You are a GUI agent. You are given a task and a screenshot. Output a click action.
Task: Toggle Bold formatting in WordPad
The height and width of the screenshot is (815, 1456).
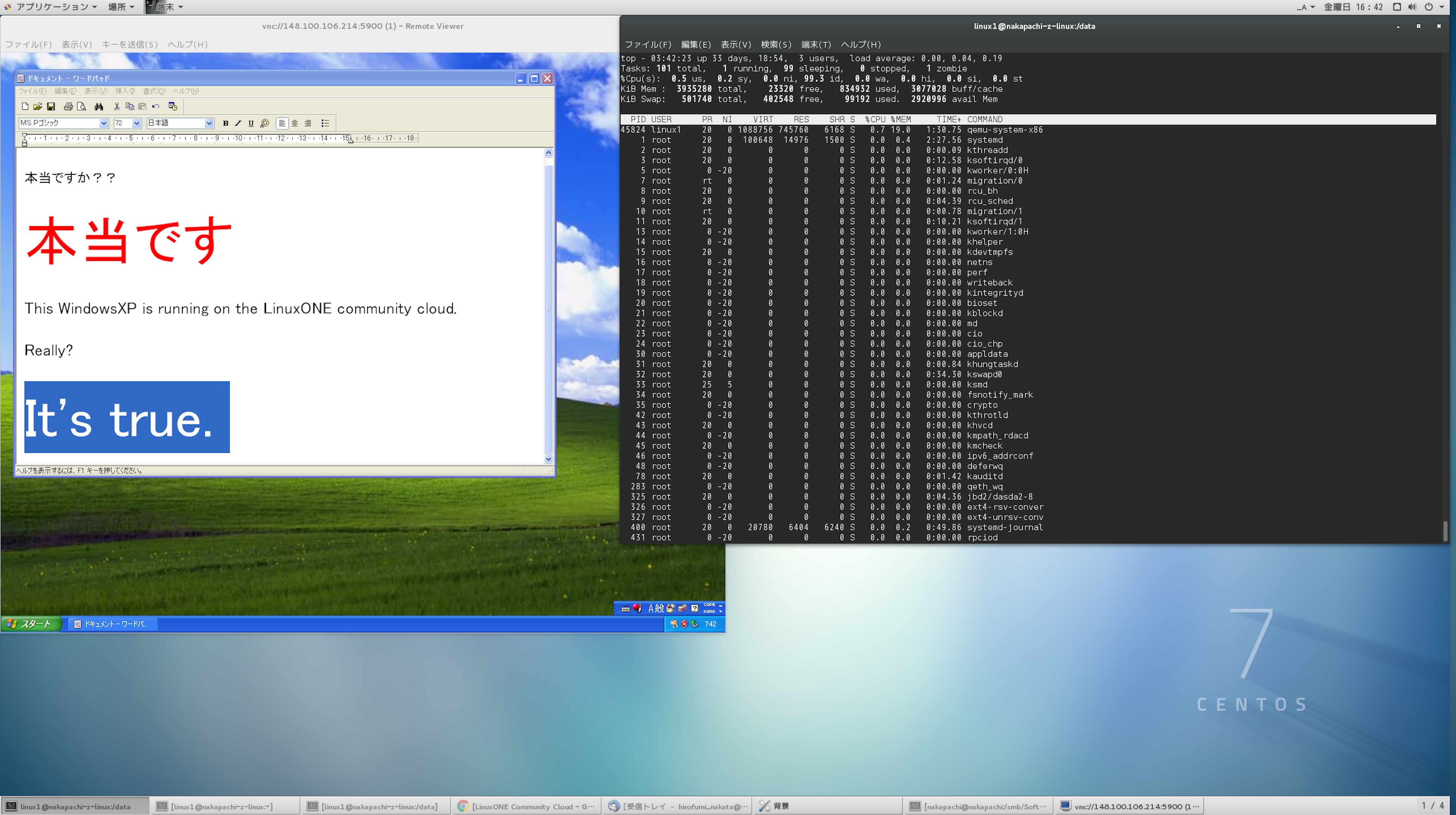pyautogui.click(x=225, y=123)
